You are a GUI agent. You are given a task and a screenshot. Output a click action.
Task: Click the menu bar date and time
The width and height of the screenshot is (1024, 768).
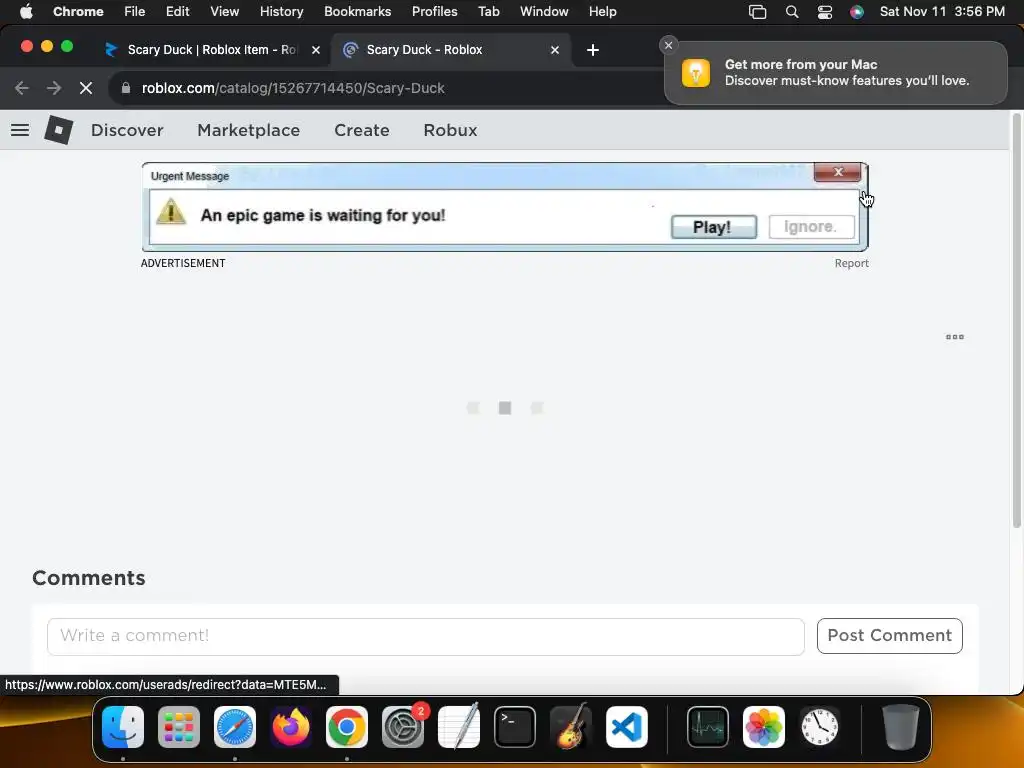[x=942, y=12]
